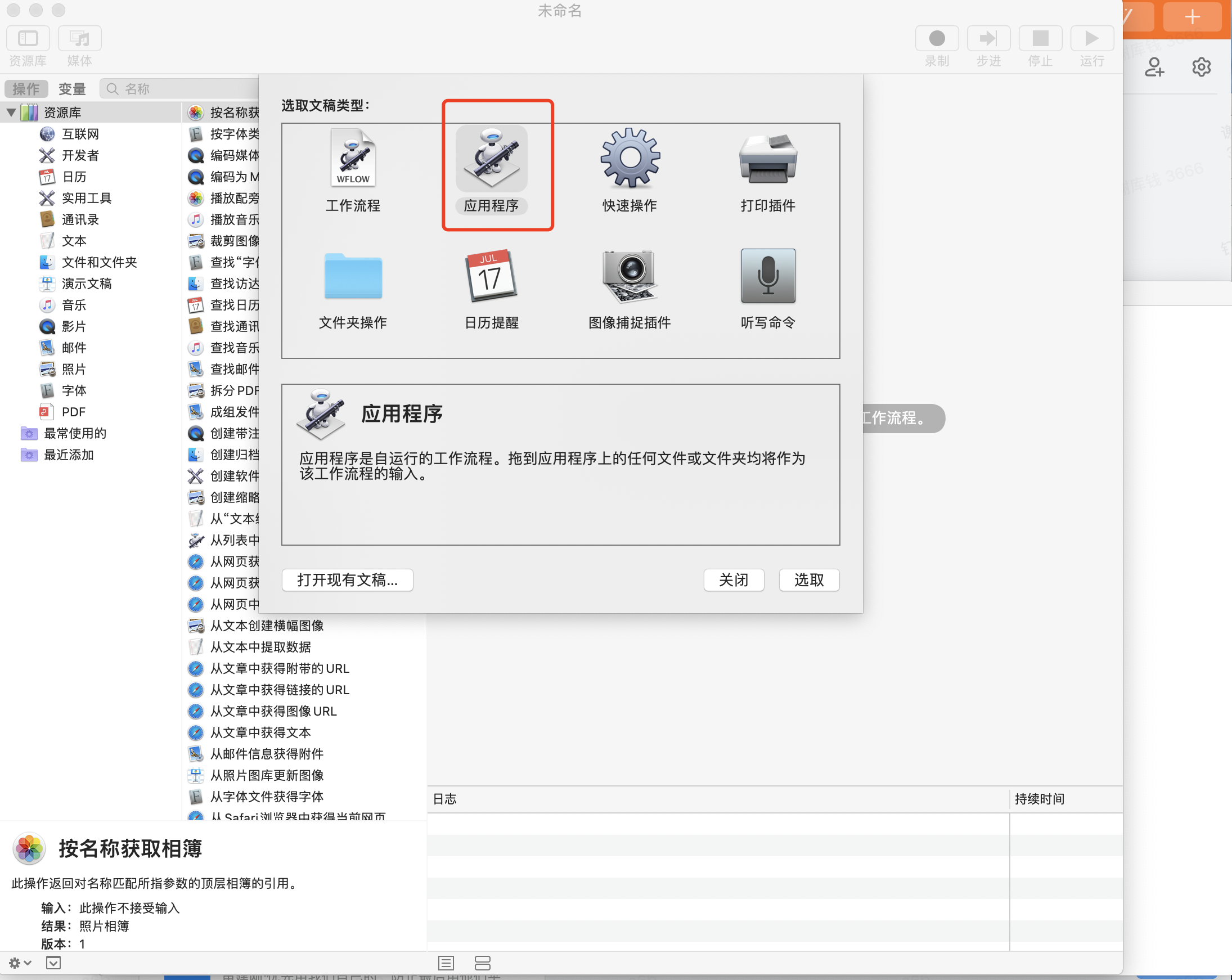Switch to the 操作 actions tab

[26, 88]
